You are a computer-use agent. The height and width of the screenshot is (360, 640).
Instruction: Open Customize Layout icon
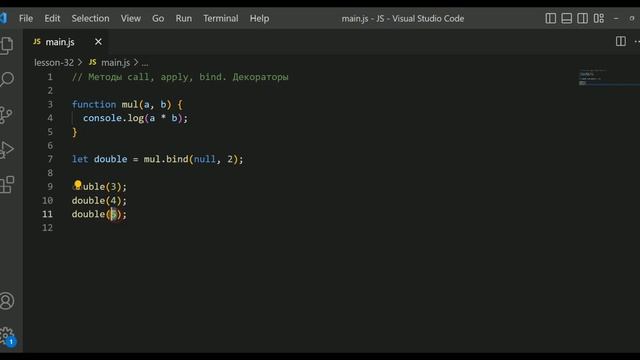click(x=599, y=18)
